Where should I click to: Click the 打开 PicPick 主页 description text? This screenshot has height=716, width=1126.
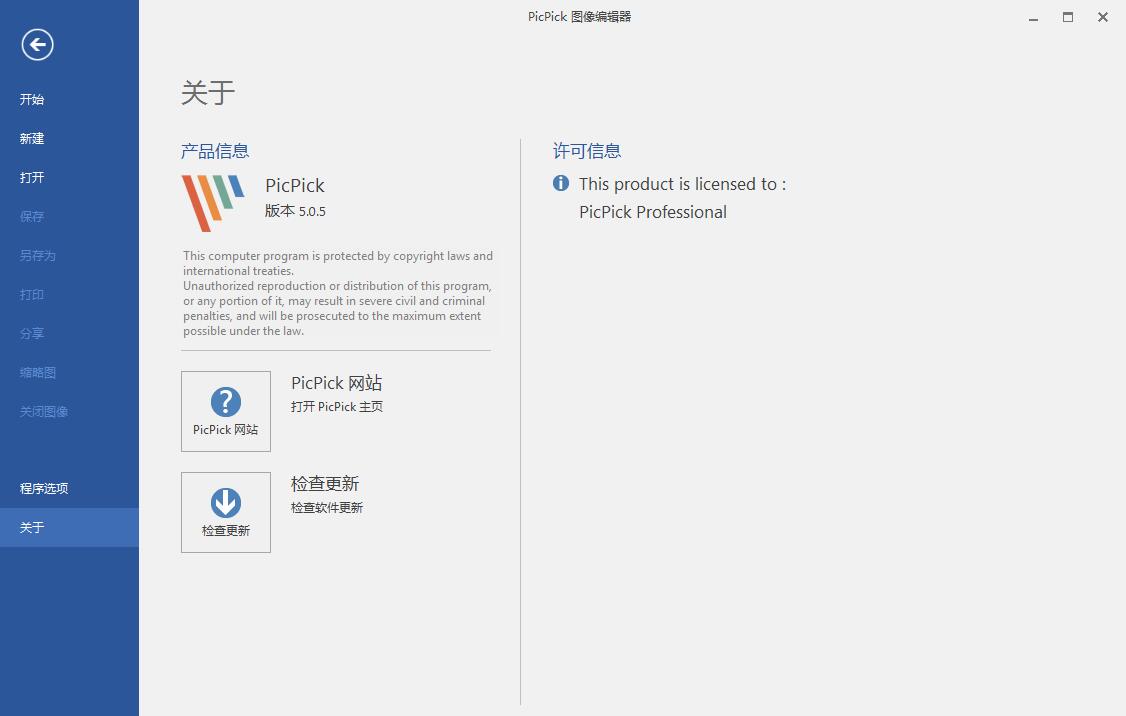click(x=337, y=406)
